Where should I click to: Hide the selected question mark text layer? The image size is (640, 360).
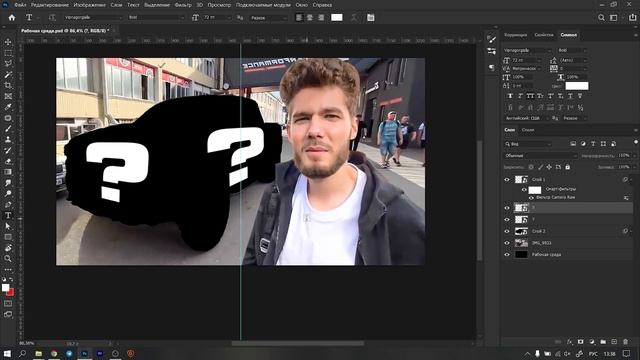pyautogui.click(x=507, y=208)
